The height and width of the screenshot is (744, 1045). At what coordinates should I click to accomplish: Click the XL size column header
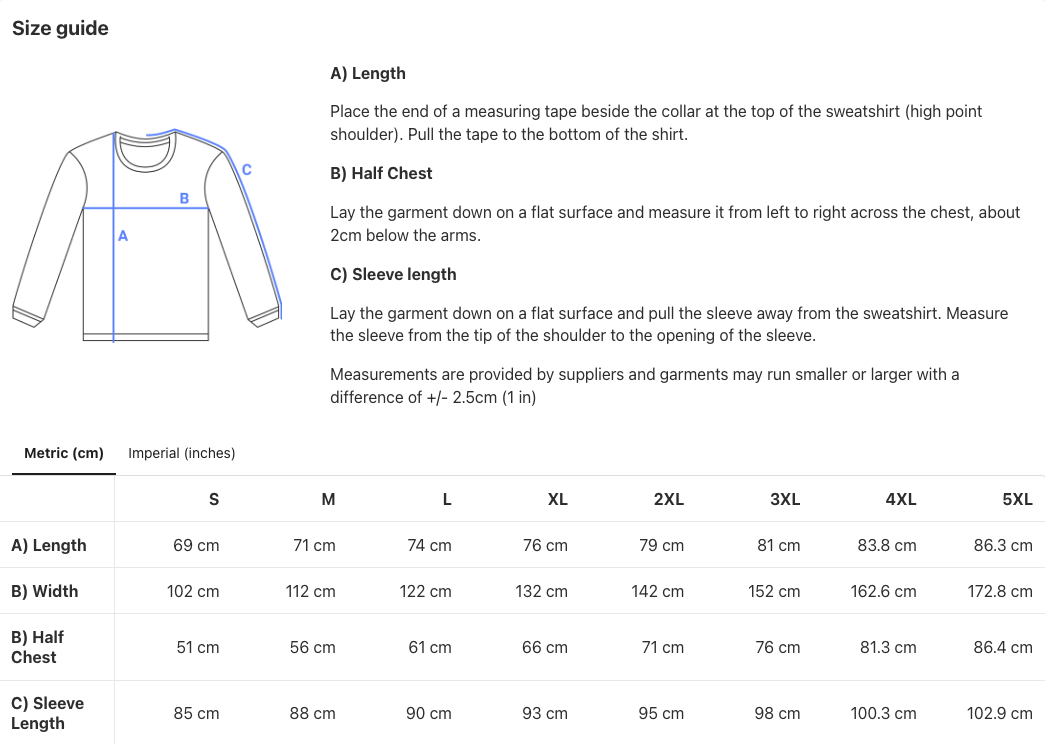557,499
